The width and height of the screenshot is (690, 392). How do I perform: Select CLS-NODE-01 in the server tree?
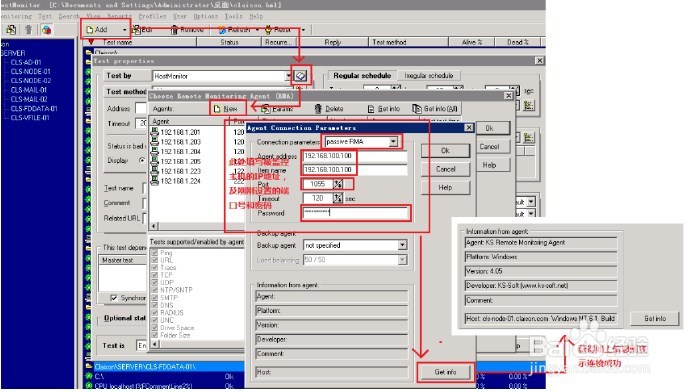[x=30, y=72]
